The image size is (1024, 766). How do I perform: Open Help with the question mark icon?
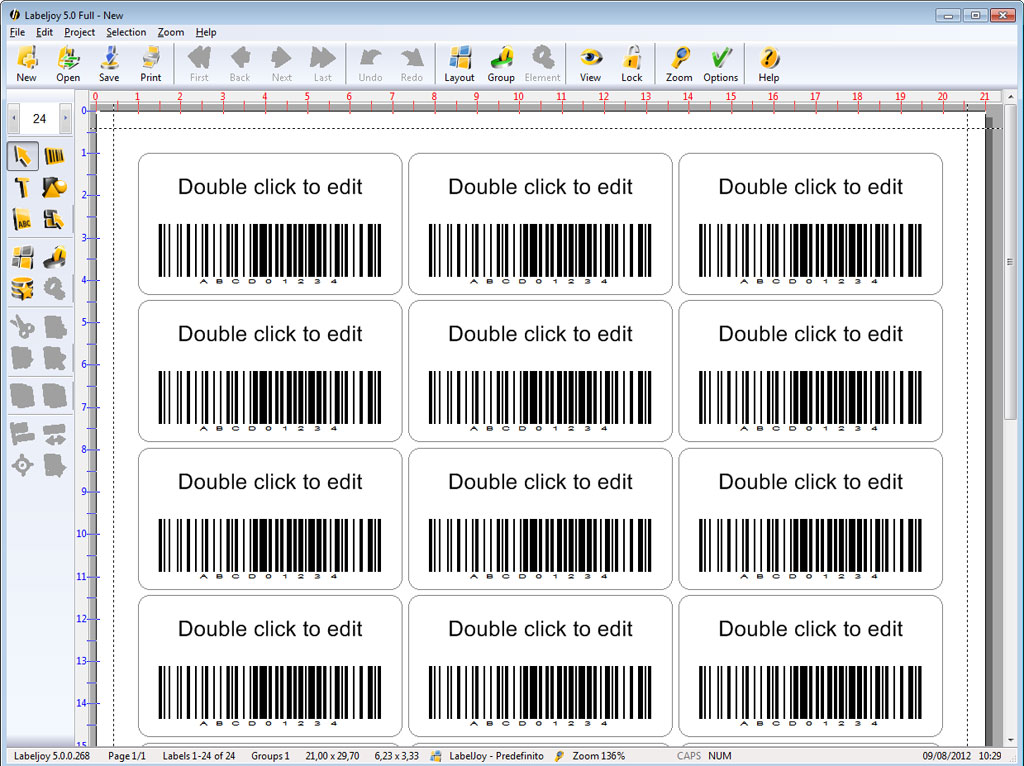point(769,64)
